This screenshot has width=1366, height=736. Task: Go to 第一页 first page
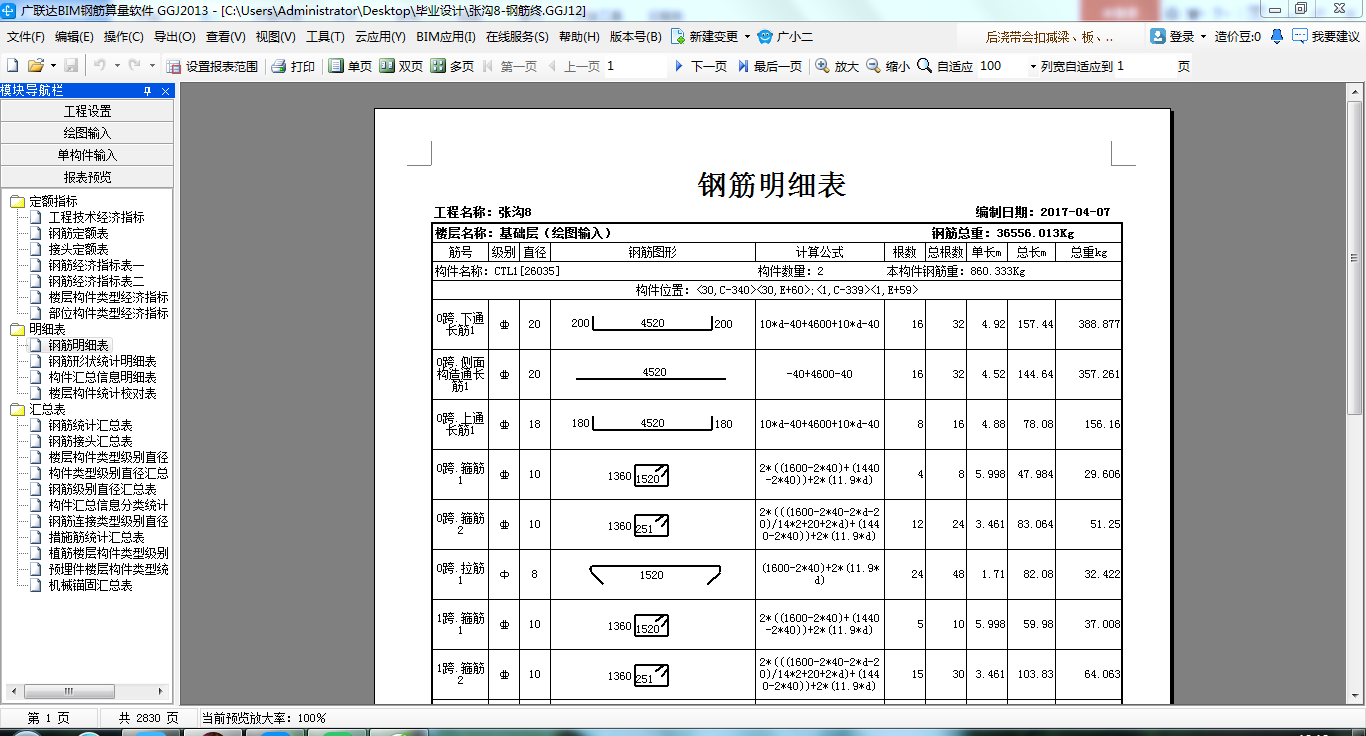click(x=510, y=66)
